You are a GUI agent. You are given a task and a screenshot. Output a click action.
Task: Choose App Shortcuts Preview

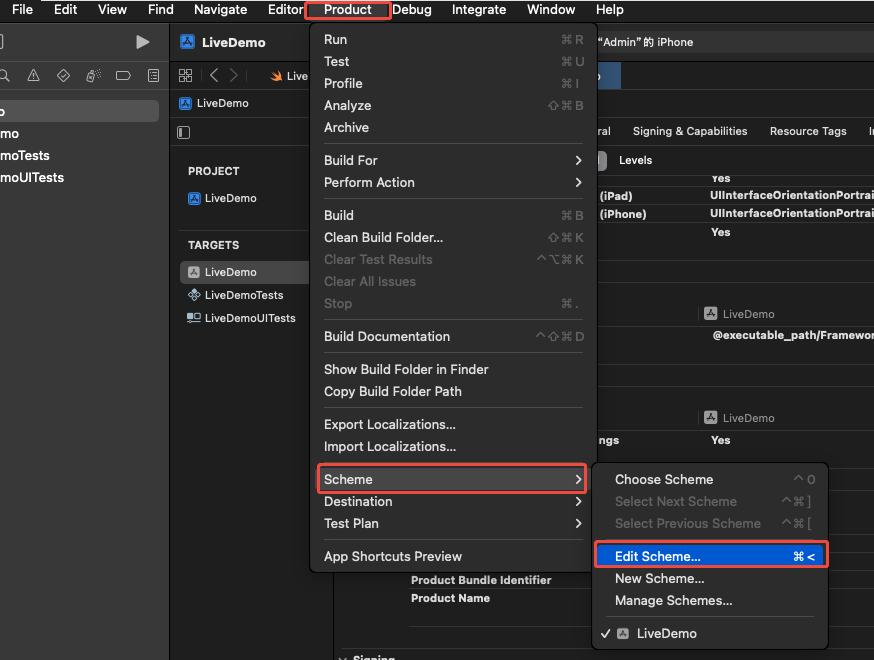click(x=453, y=556)
